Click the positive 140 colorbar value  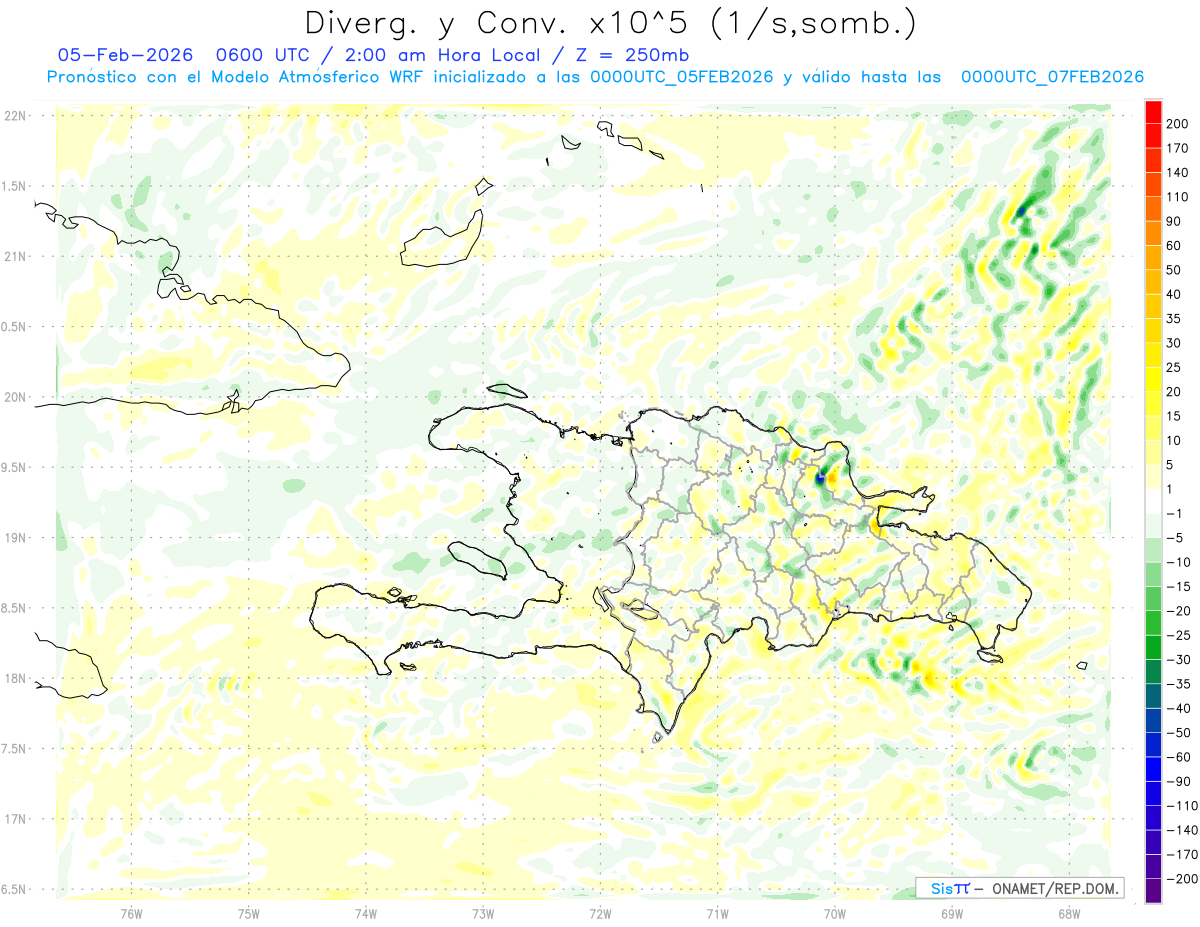[1176, 172]
